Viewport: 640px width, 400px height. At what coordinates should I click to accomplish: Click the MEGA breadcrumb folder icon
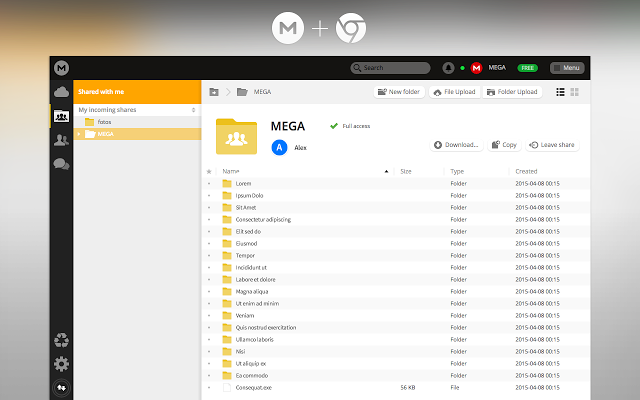pos(242,92)
